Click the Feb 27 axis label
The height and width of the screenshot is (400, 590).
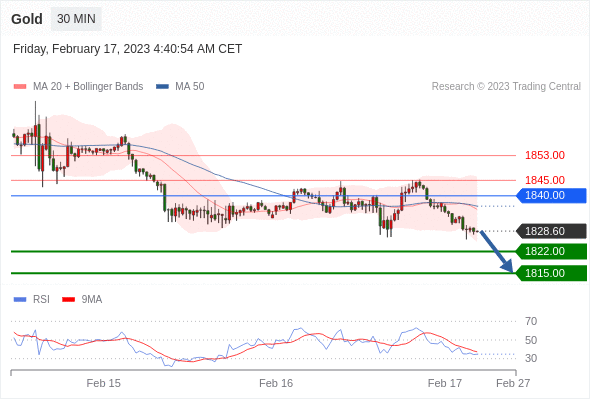tap(513, 383)
